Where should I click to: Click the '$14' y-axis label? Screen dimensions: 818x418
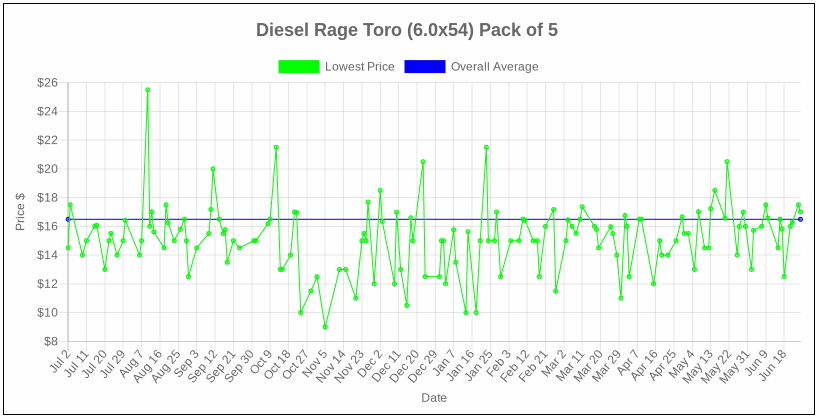[48, 255]
